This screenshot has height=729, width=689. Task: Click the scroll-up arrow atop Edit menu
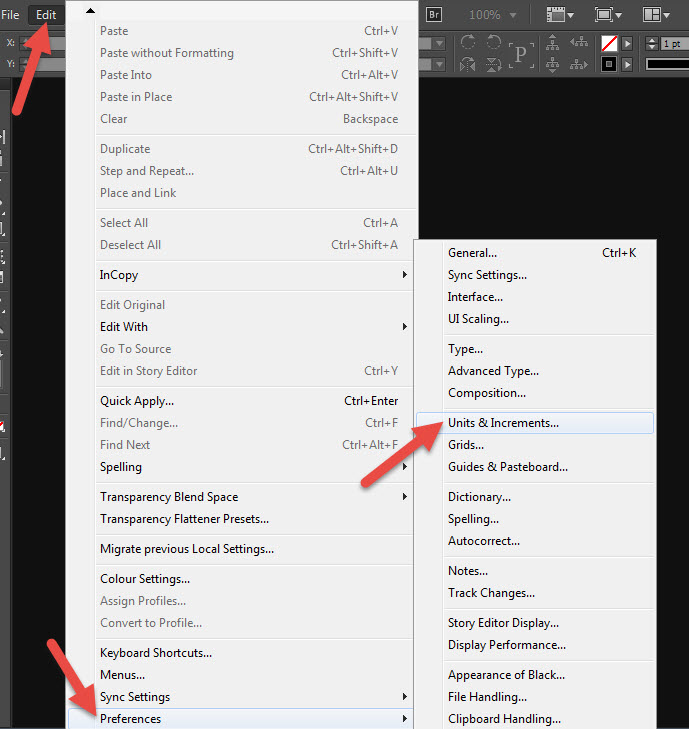(90, 10)
